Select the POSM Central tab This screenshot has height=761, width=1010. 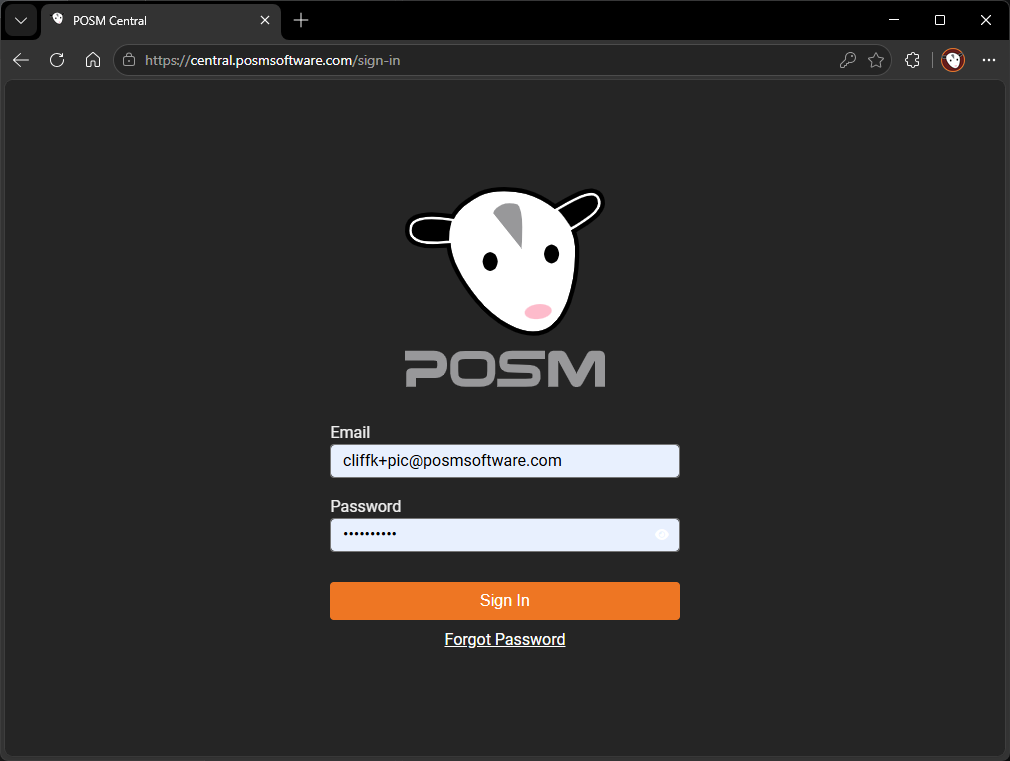pyautogui.click(x=161, y=21)
